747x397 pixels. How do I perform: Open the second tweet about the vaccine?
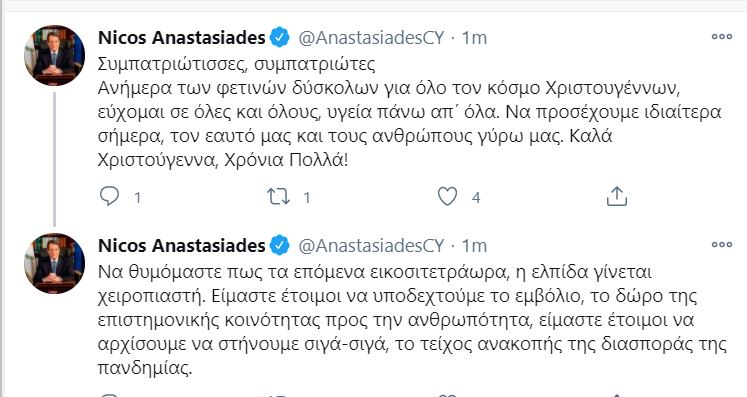tap(412, 320)
